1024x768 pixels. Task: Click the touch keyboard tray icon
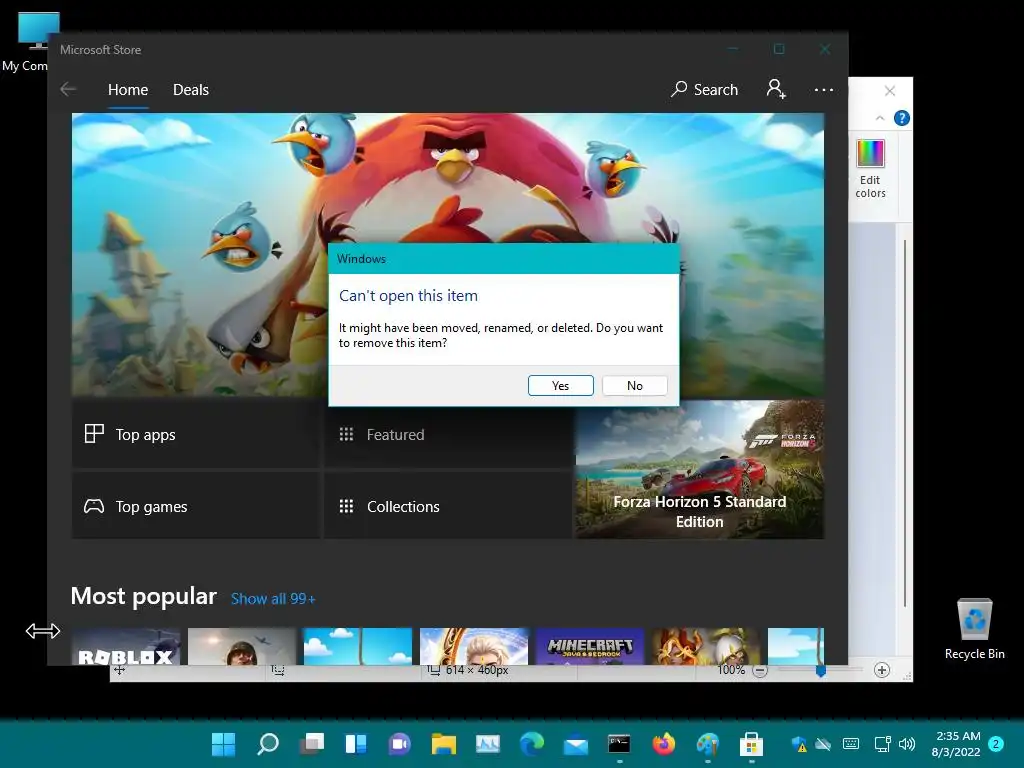[851, 744]
